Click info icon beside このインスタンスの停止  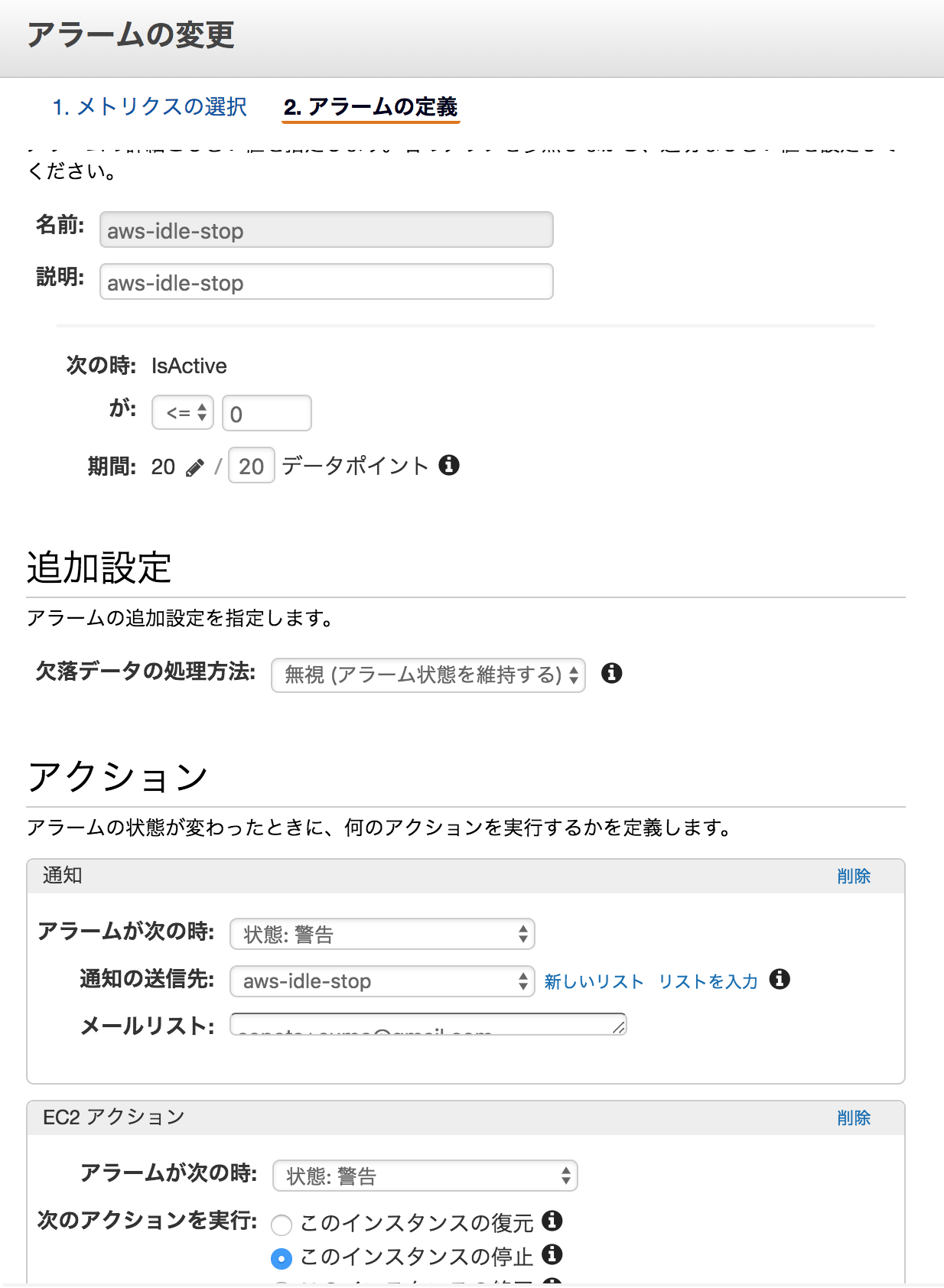click(x=552, y=1254)
